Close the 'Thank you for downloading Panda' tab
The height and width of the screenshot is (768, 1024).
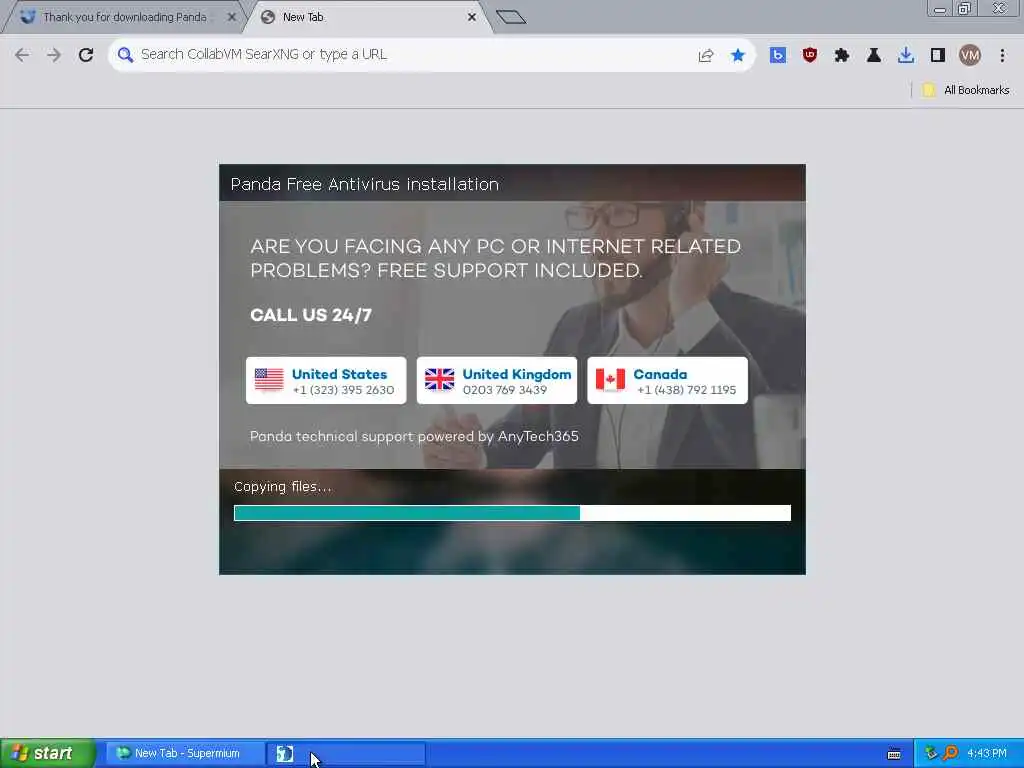[231, 18]
